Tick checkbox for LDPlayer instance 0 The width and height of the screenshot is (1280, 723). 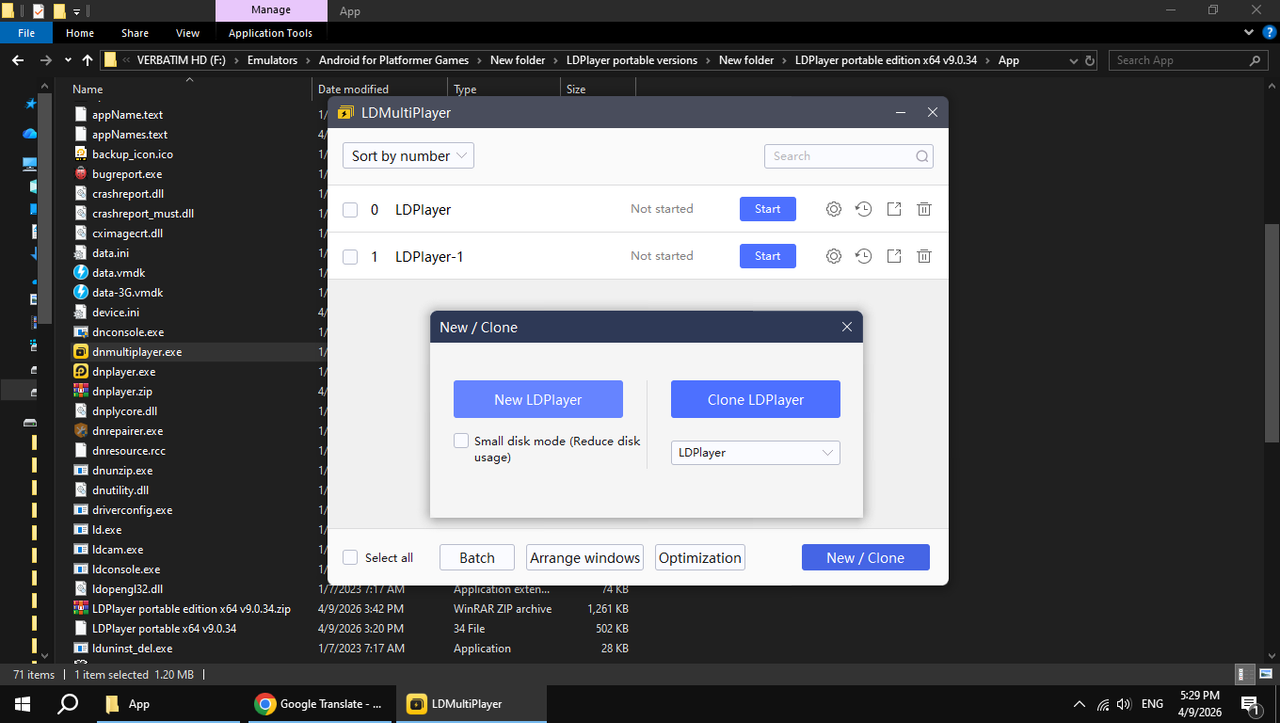point(350,210)
